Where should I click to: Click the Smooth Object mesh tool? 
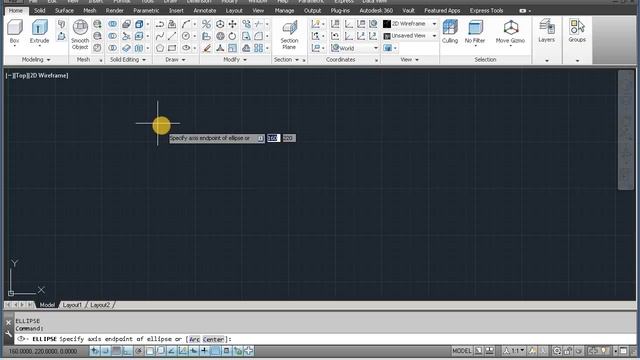(x=80, y=35)
